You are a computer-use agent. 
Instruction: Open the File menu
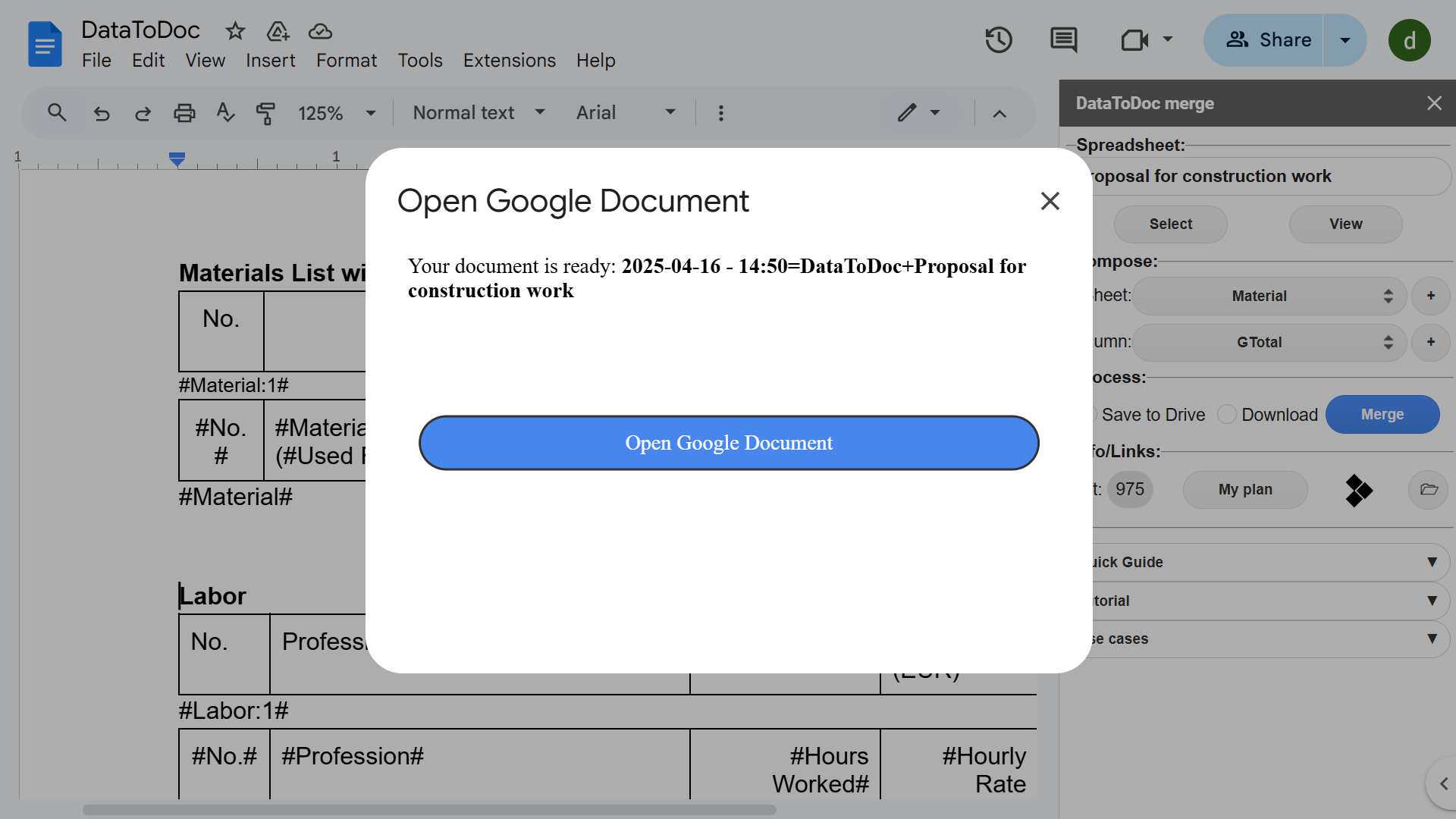pos(96,61)
